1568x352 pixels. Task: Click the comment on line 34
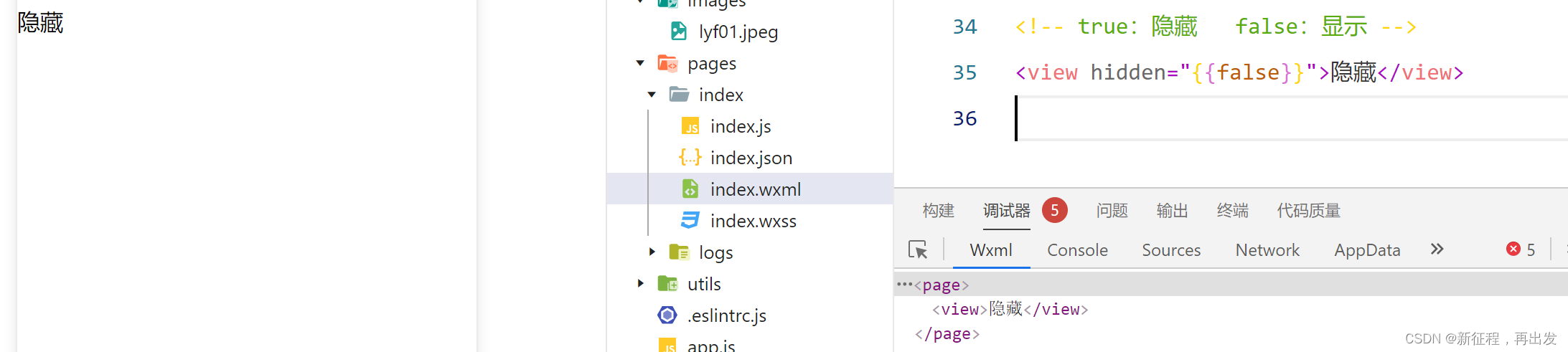(1216, 27)
